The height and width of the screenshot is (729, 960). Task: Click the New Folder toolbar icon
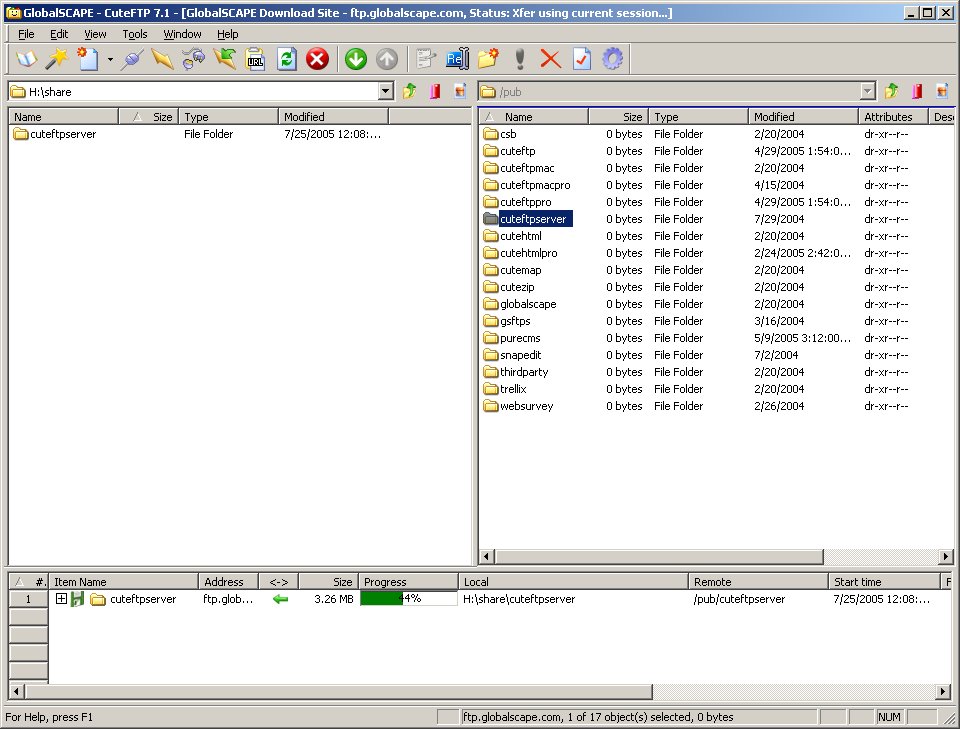click(488, 59)
